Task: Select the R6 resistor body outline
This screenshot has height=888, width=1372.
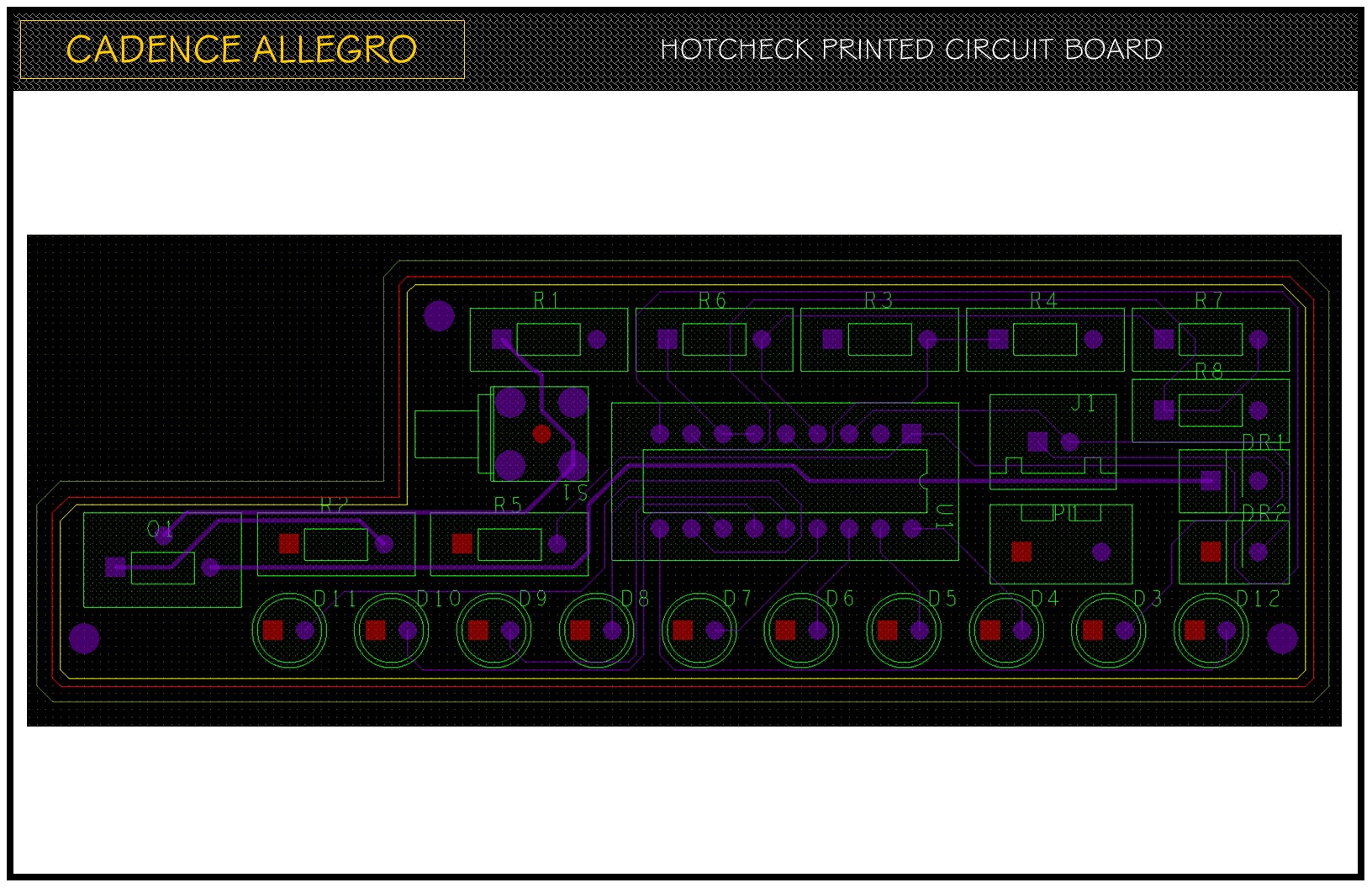Action: tap(714, 340)
